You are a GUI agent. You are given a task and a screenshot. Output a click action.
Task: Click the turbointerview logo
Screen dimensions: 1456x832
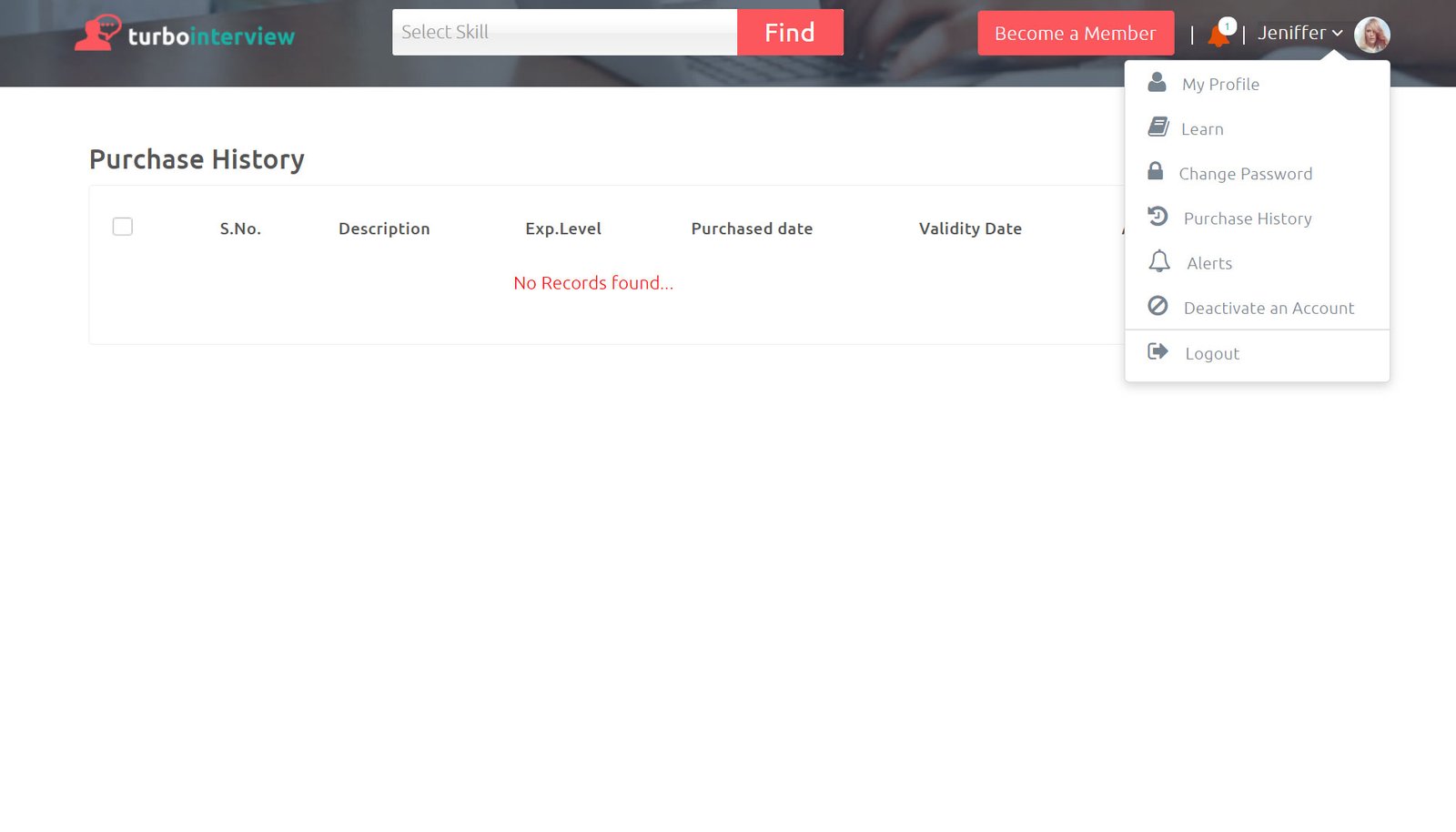click(x=185, y=34)
